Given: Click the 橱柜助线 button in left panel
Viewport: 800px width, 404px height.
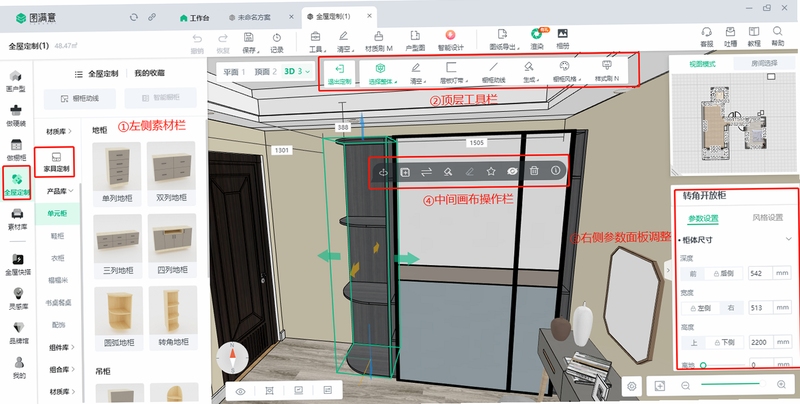Looking at the screenshot, I should (80, 98).
